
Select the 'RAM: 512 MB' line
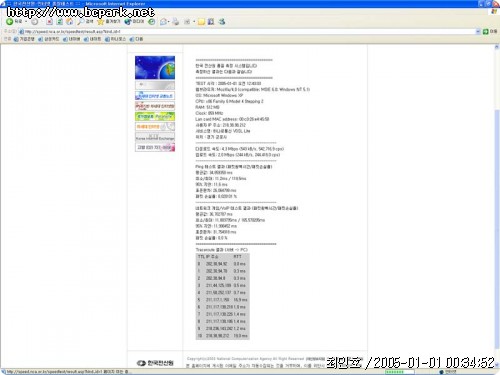tap(207, 107)
